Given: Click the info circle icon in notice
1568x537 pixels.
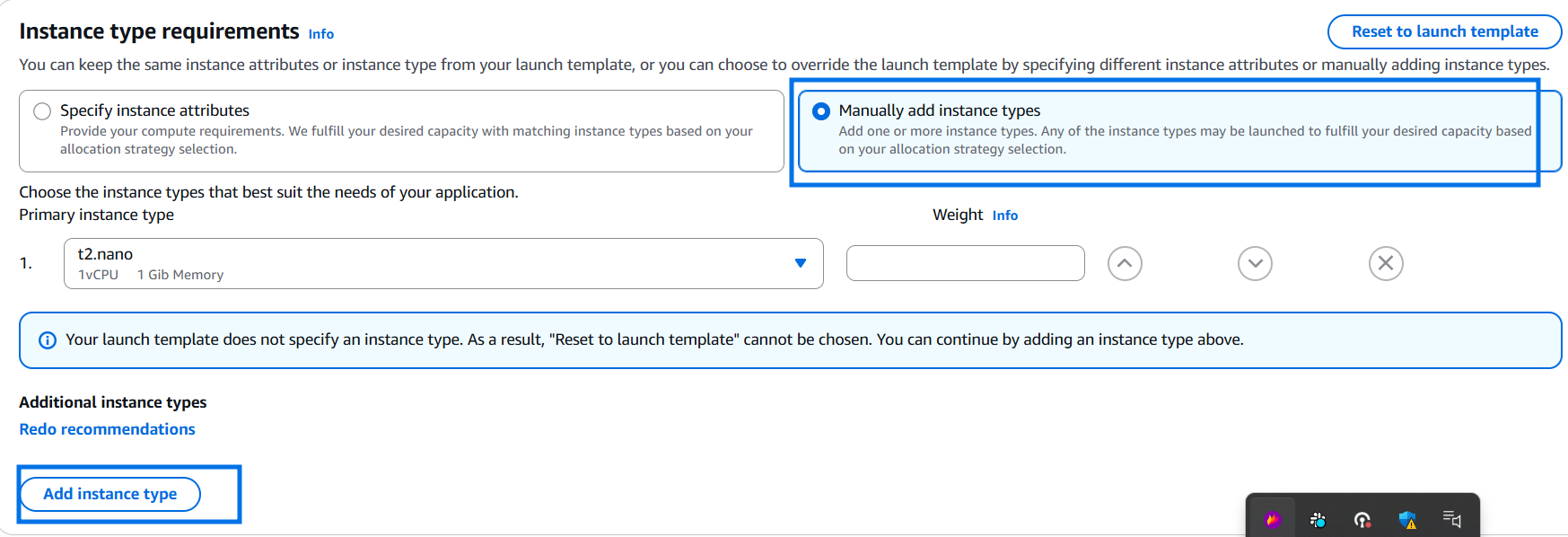Looking at the screenshot, I should click(x=48, y=340).
